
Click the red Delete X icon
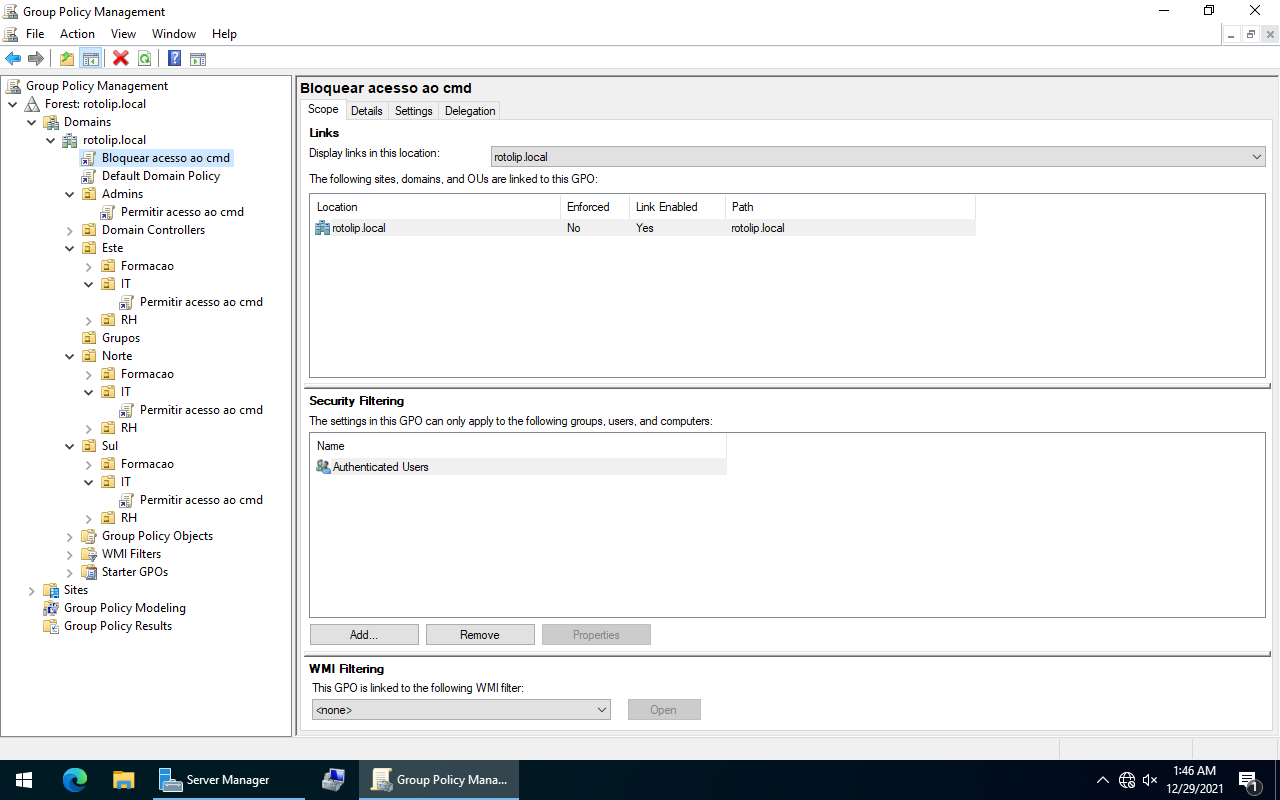(121, 59)
